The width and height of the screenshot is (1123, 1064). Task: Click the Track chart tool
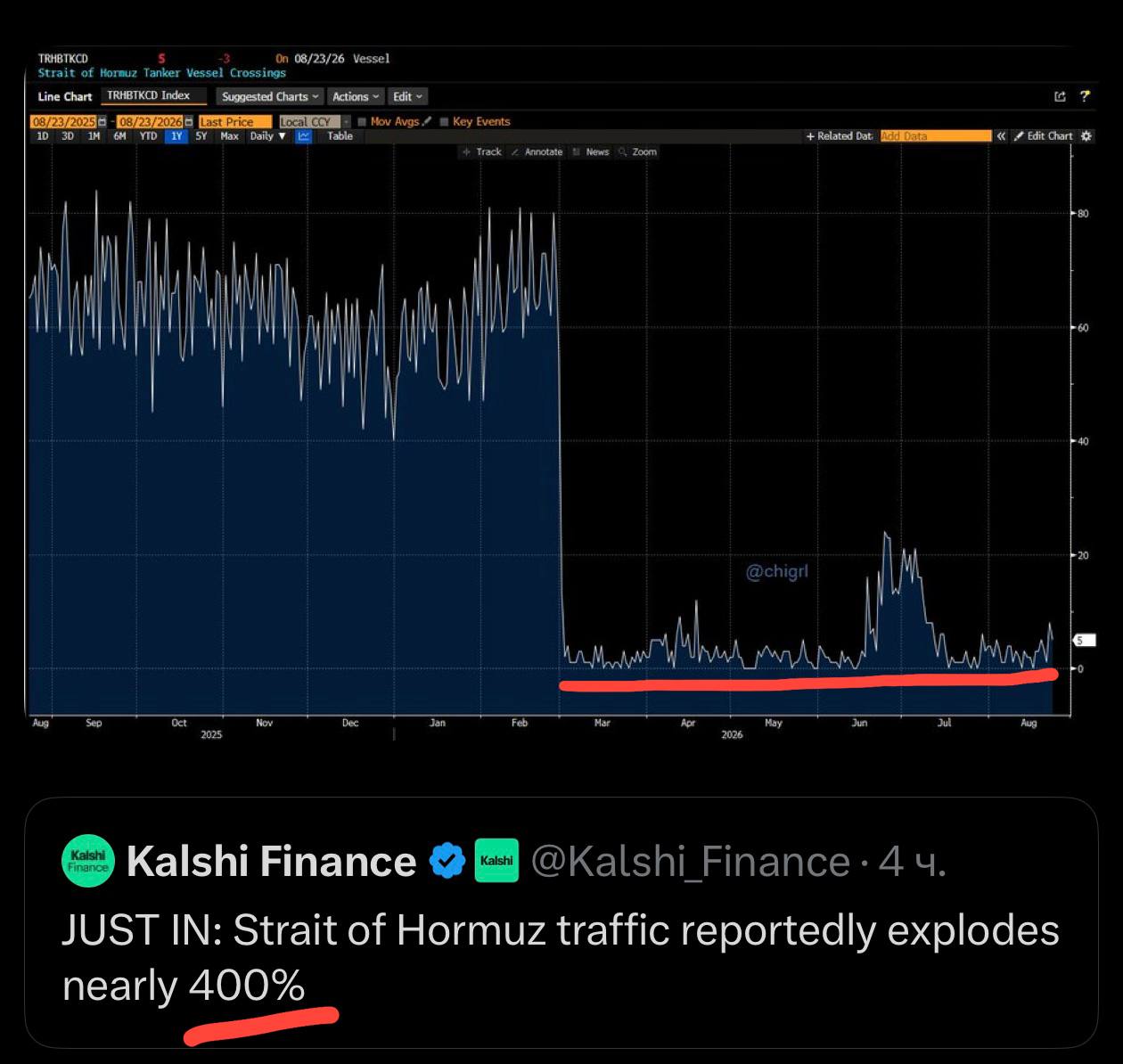[482, 151]
